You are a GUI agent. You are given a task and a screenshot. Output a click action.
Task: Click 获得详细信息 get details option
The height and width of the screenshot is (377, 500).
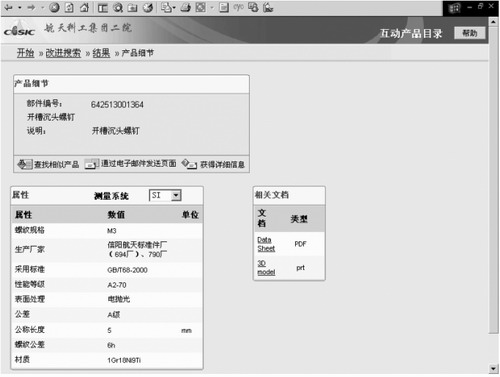[x=222, y=164]
